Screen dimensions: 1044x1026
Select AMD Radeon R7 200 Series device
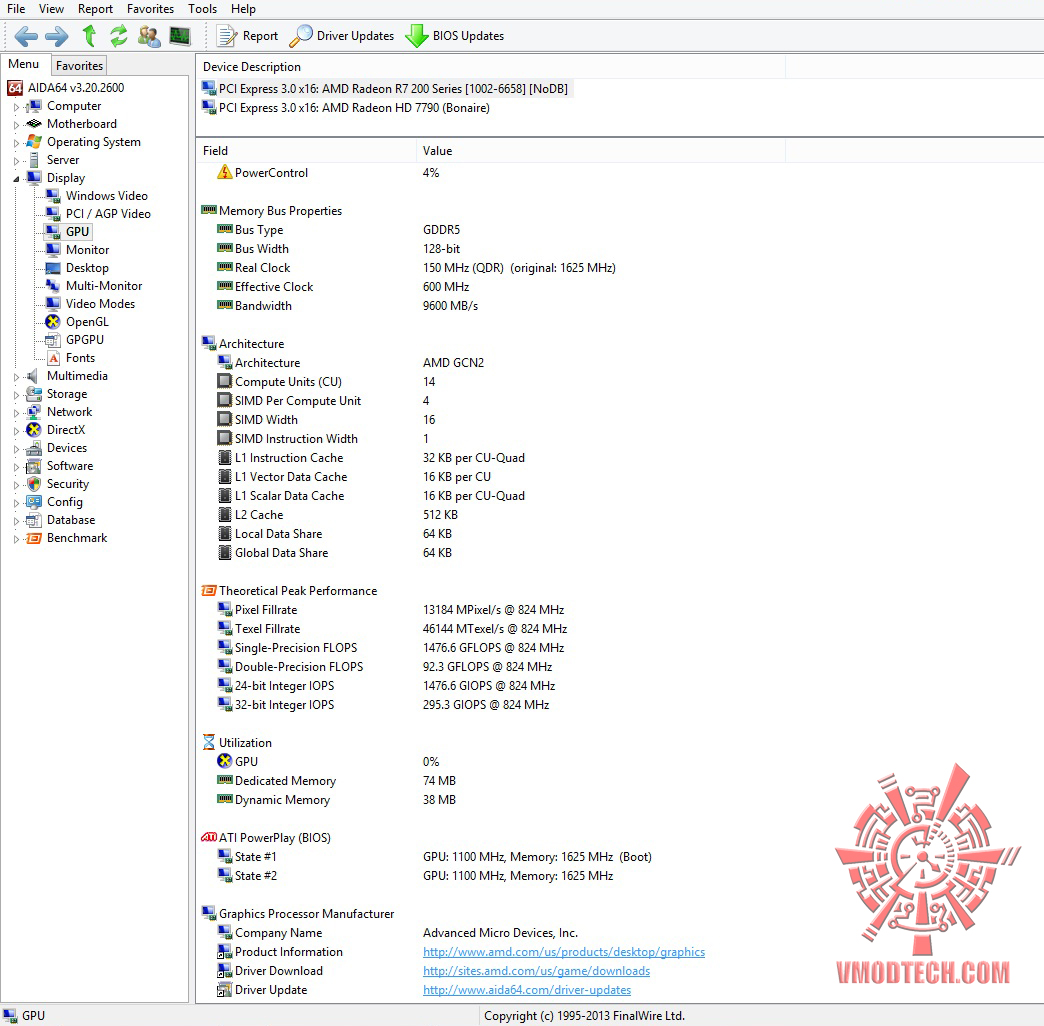pos(386,89)
